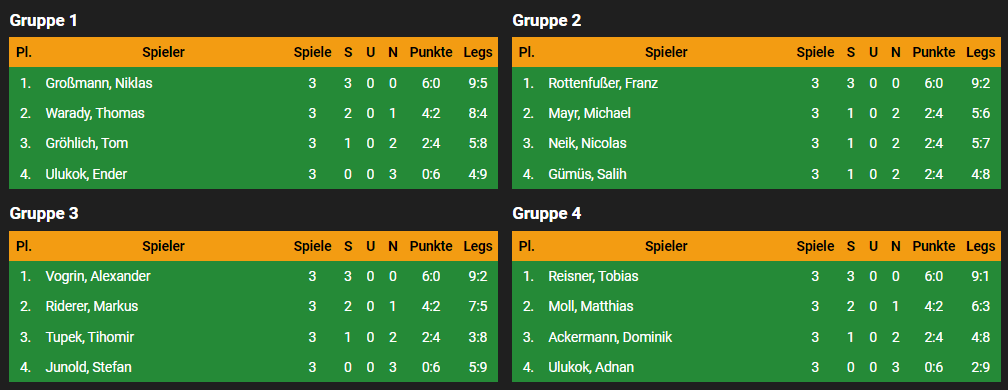This screenshot has width=1008, height=390.
Task: Select Ackermann, Dominik row
Action: tap(756, 337)
